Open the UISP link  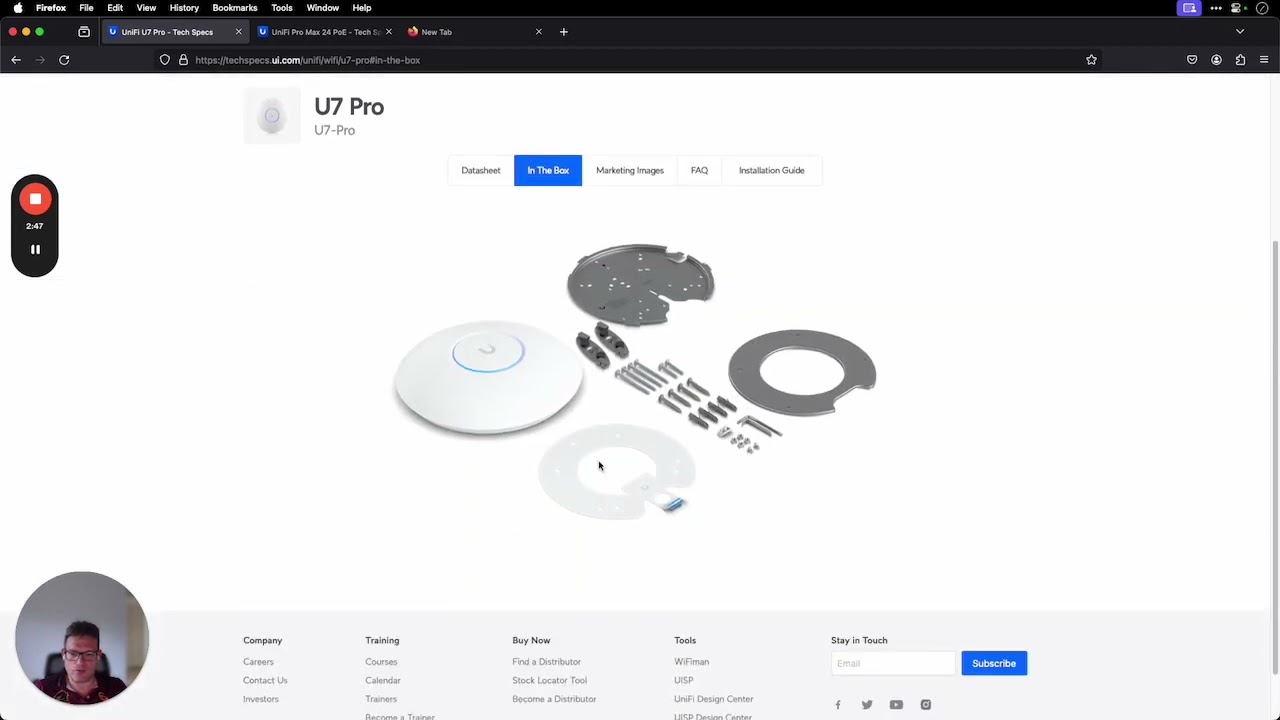coord(683,680)
